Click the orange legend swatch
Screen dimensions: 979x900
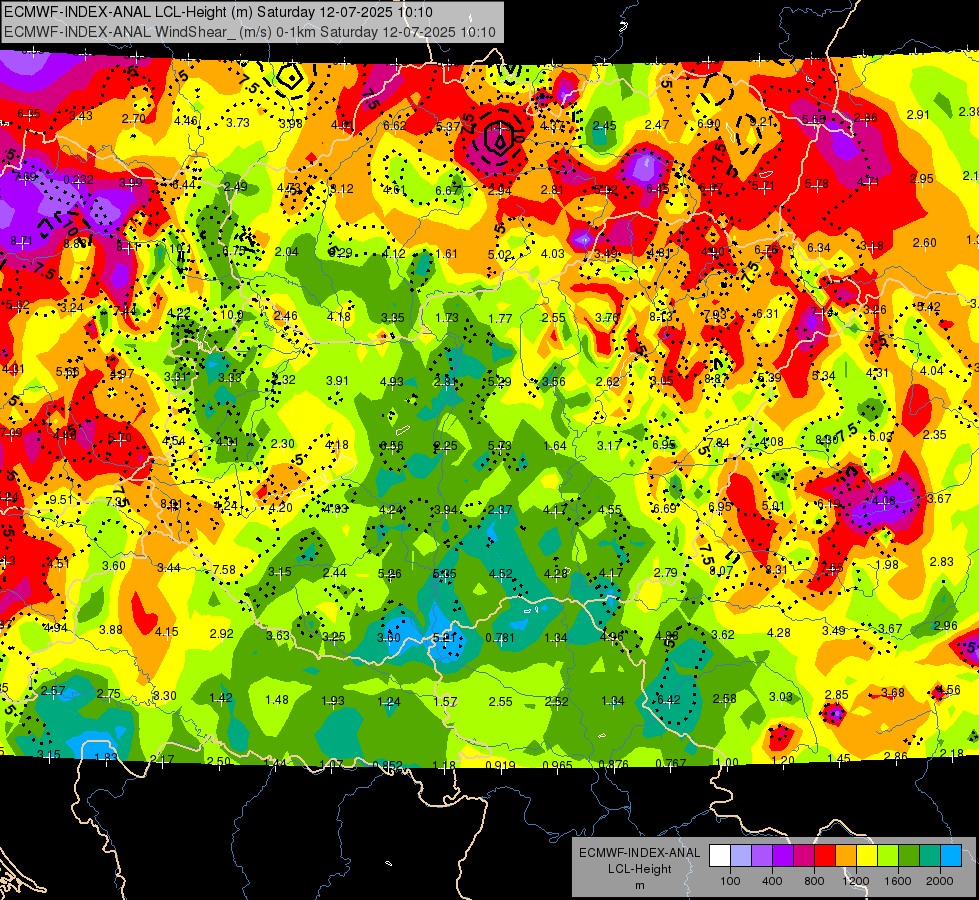pyautogui.click(x=846, y=856)
